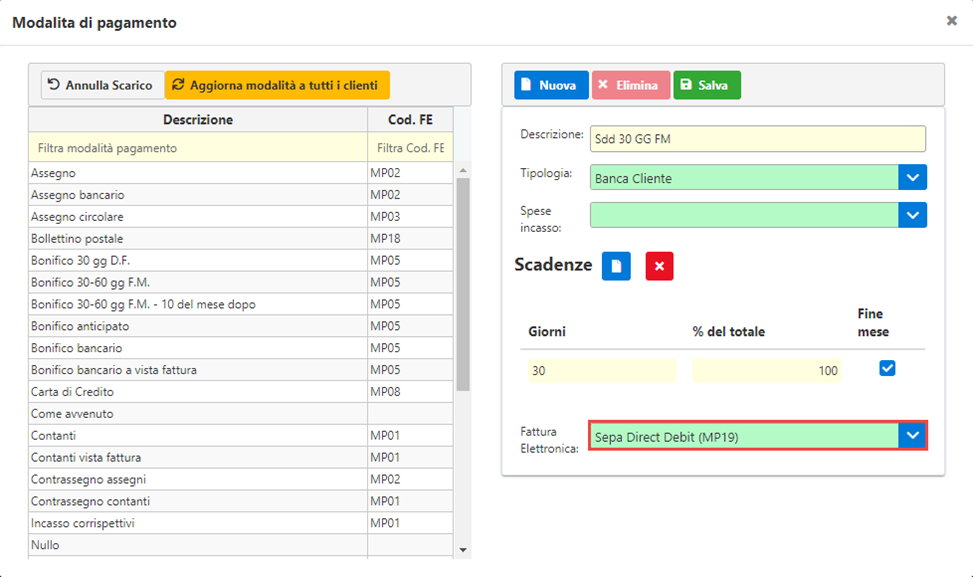Toggle the Fine mese checkbox
Screen dimensions: 973x577
pos(887,368)
